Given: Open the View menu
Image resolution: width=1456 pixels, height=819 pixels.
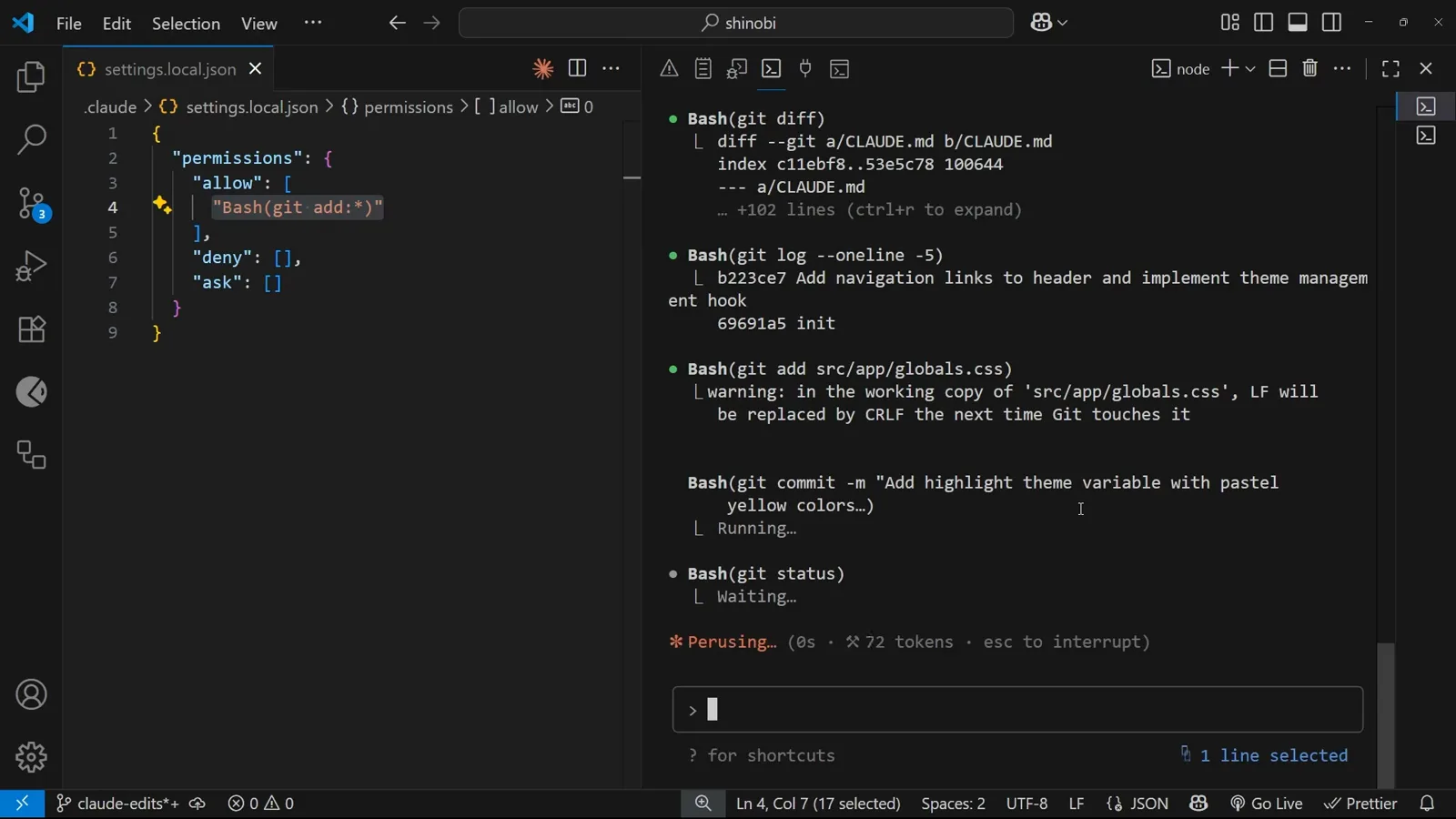Looking at the screenshot, I should [x=259, y=24].
